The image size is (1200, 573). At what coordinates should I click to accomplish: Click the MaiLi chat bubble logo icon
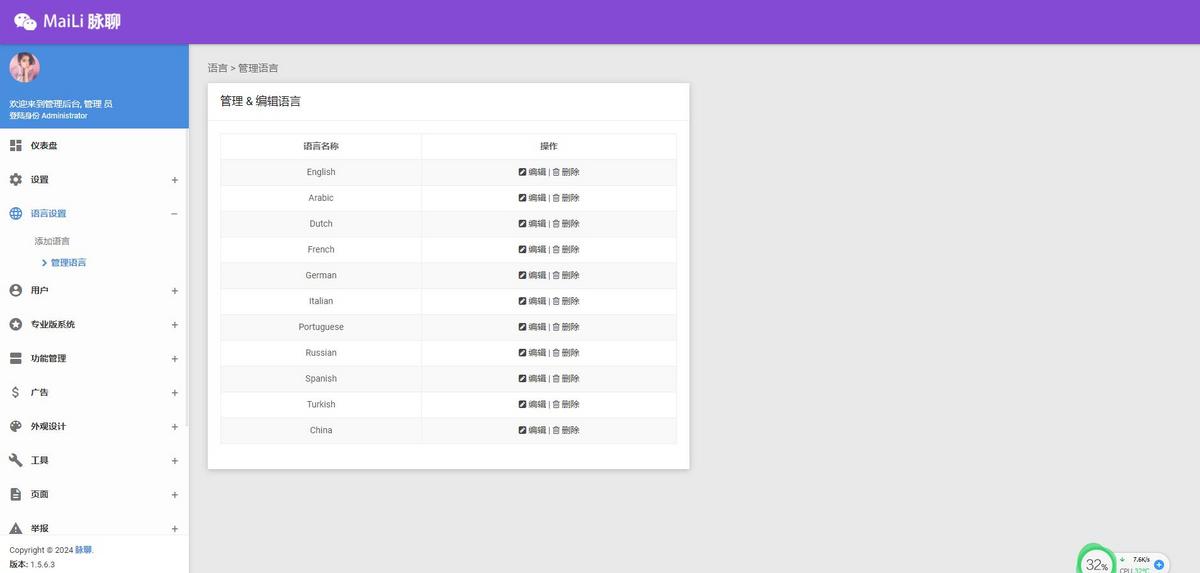(x=25, y=21)
